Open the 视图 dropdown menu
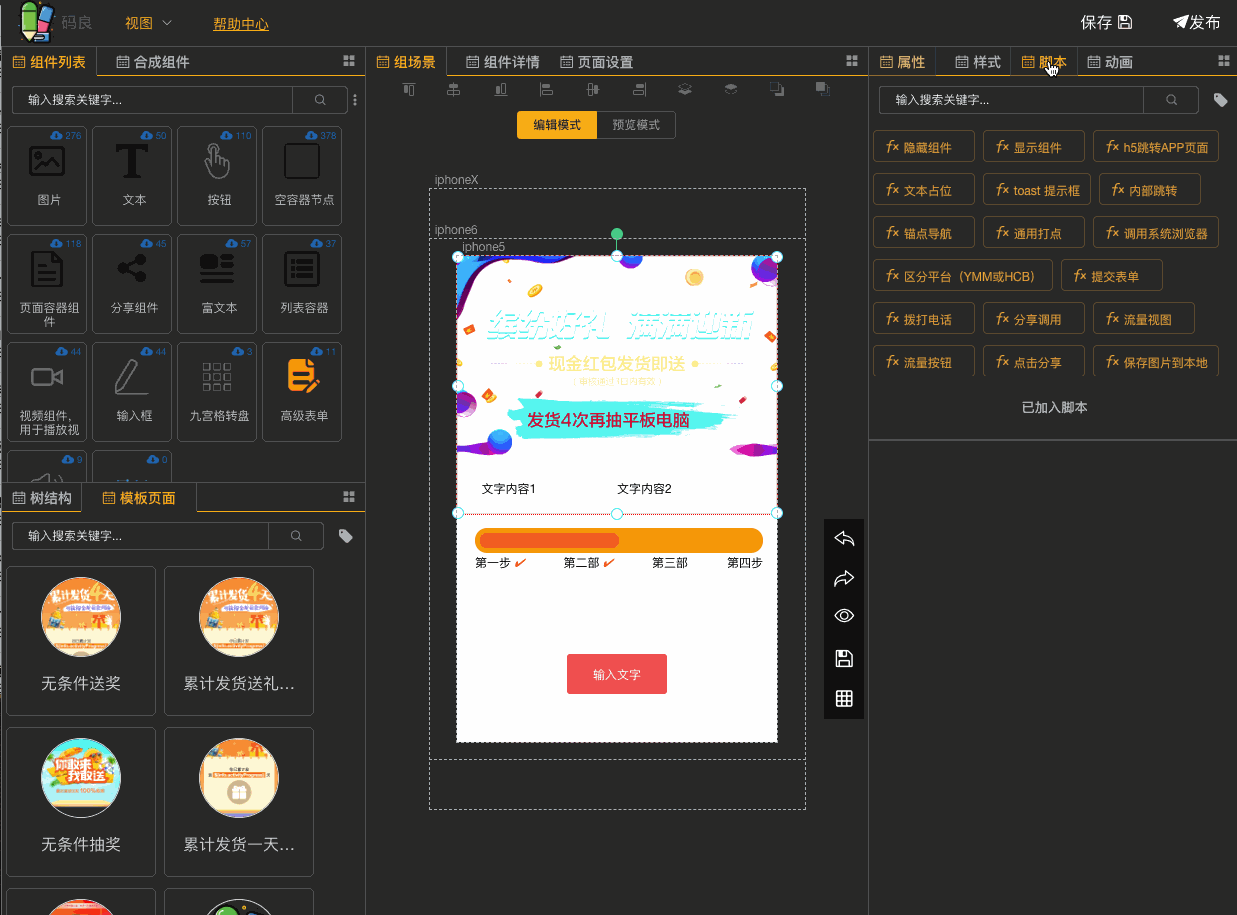The height and width of the screenshot is (915, 1237). [148, 22]
